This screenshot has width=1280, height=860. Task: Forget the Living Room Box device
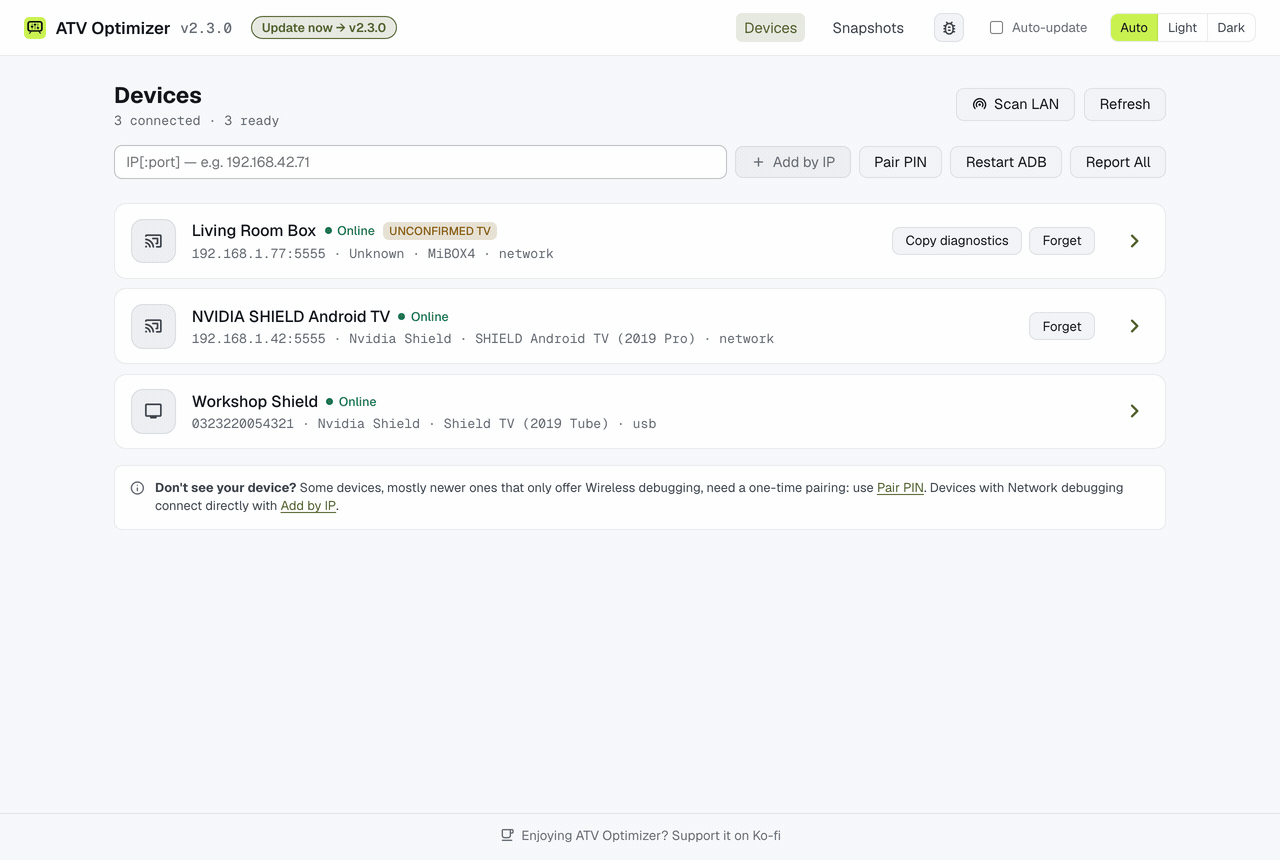click(x=1062, y=241)
